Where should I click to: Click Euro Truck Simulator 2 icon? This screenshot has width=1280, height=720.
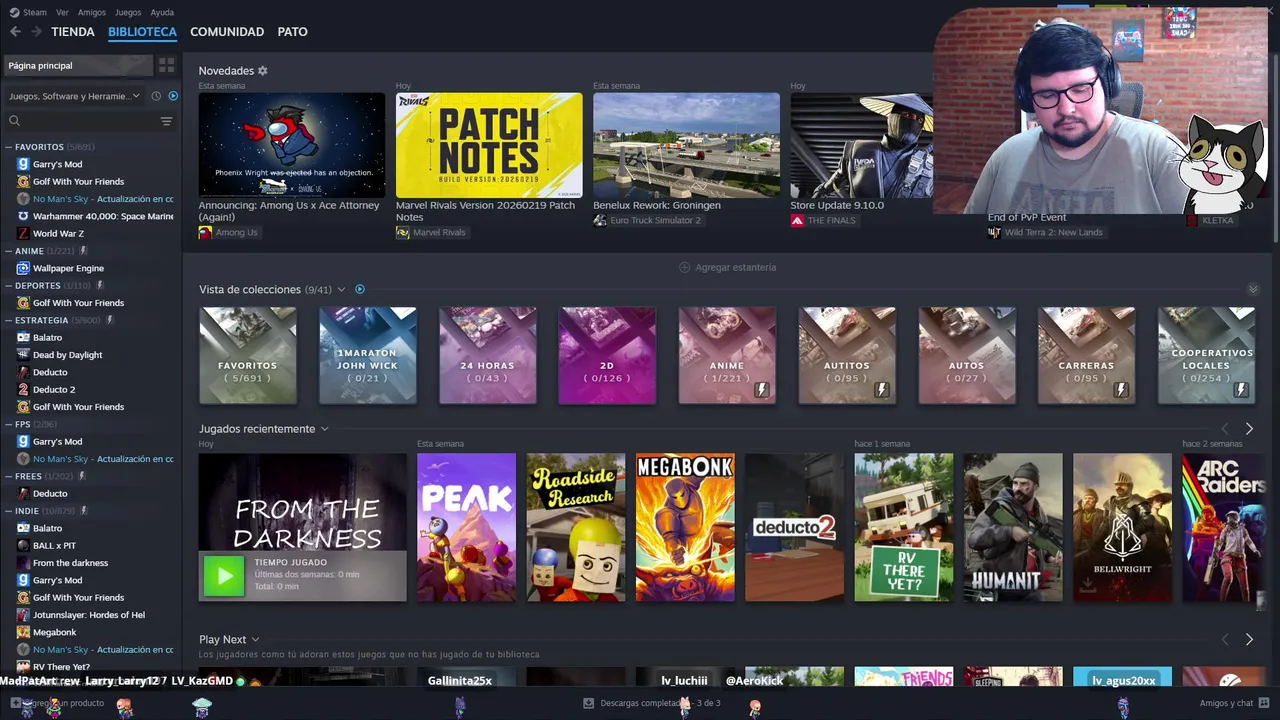[600, 220]
